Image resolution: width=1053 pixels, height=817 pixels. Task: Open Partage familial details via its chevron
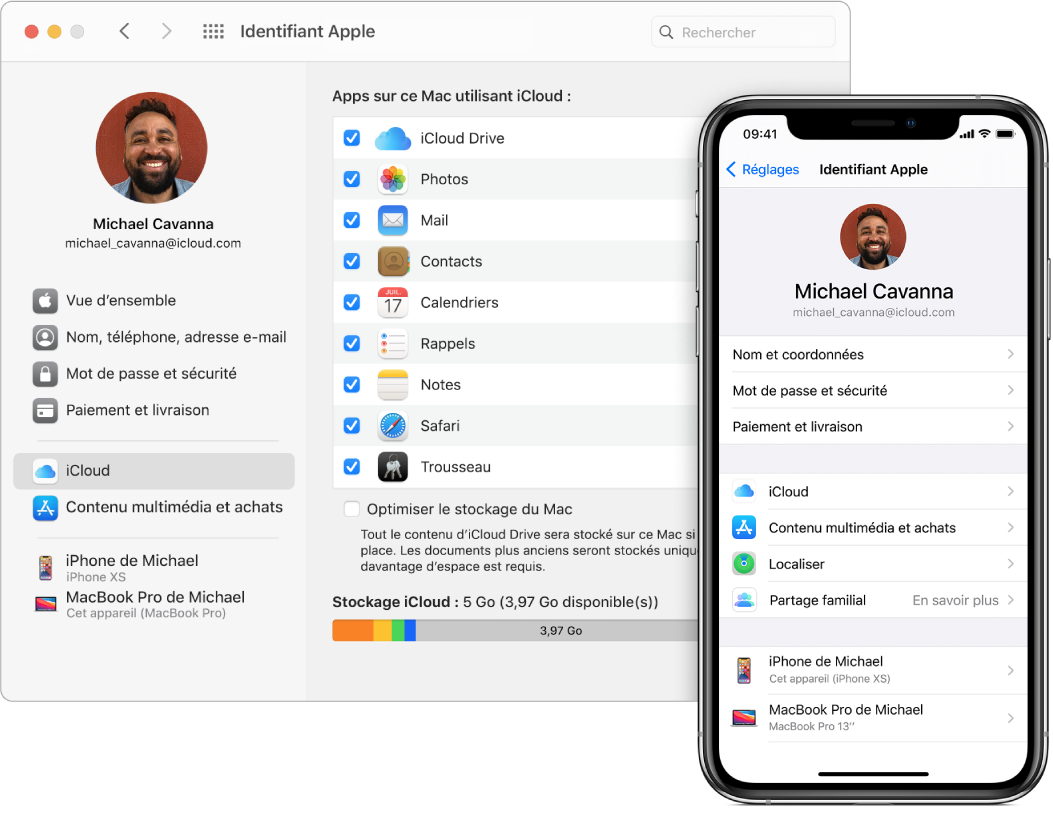(1013, 600)
